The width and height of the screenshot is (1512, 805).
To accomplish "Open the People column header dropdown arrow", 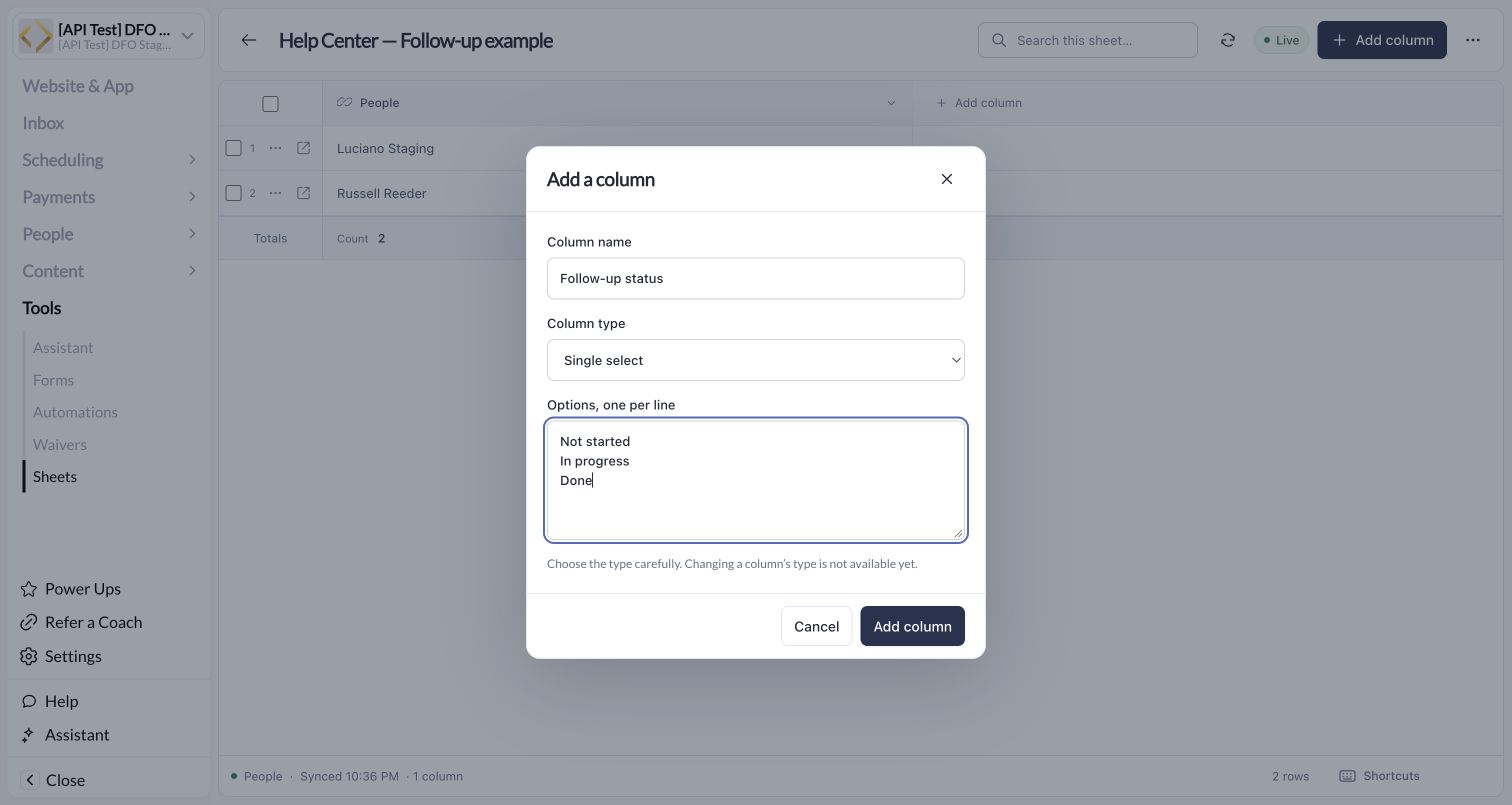I will [x=891, y=103].
